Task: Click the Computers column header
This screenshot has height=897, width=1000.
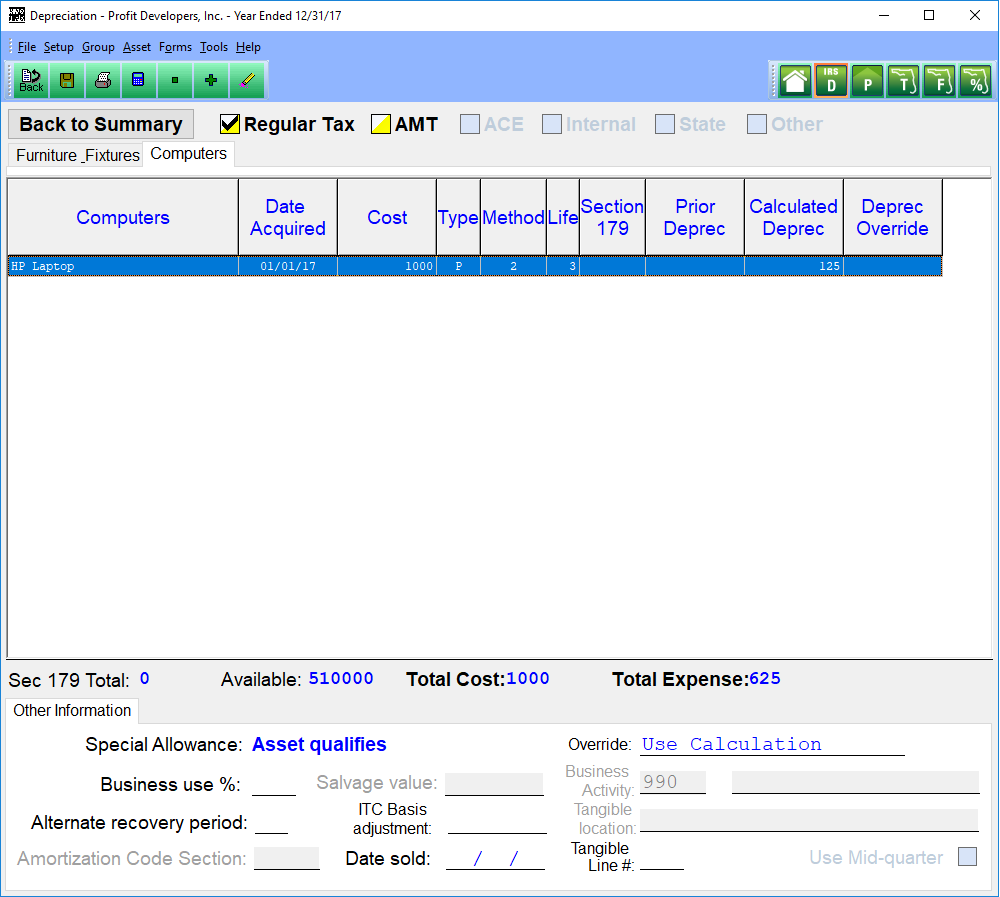Action: pyautogui.click(x=123, y=218)
